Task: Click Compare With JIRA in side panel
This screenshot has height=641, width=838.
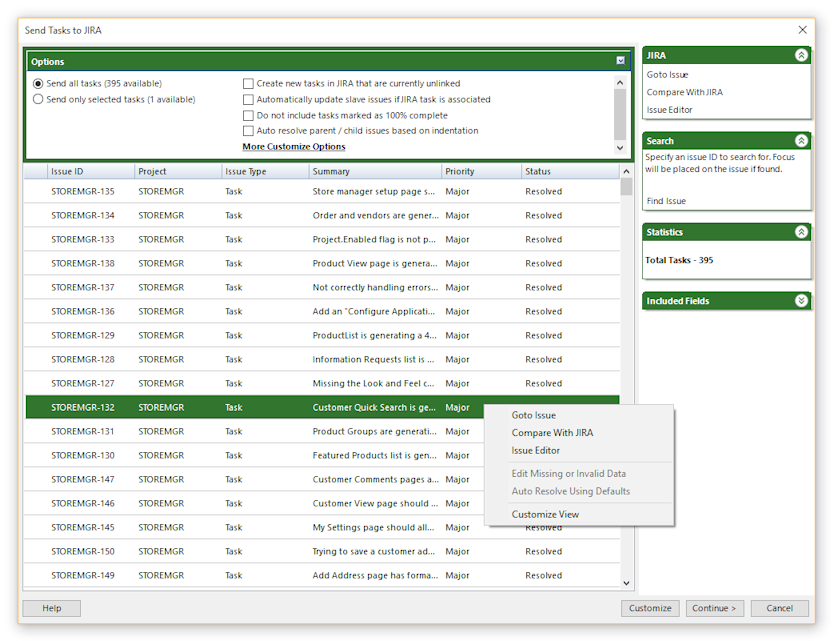Action: pos(684,92)
